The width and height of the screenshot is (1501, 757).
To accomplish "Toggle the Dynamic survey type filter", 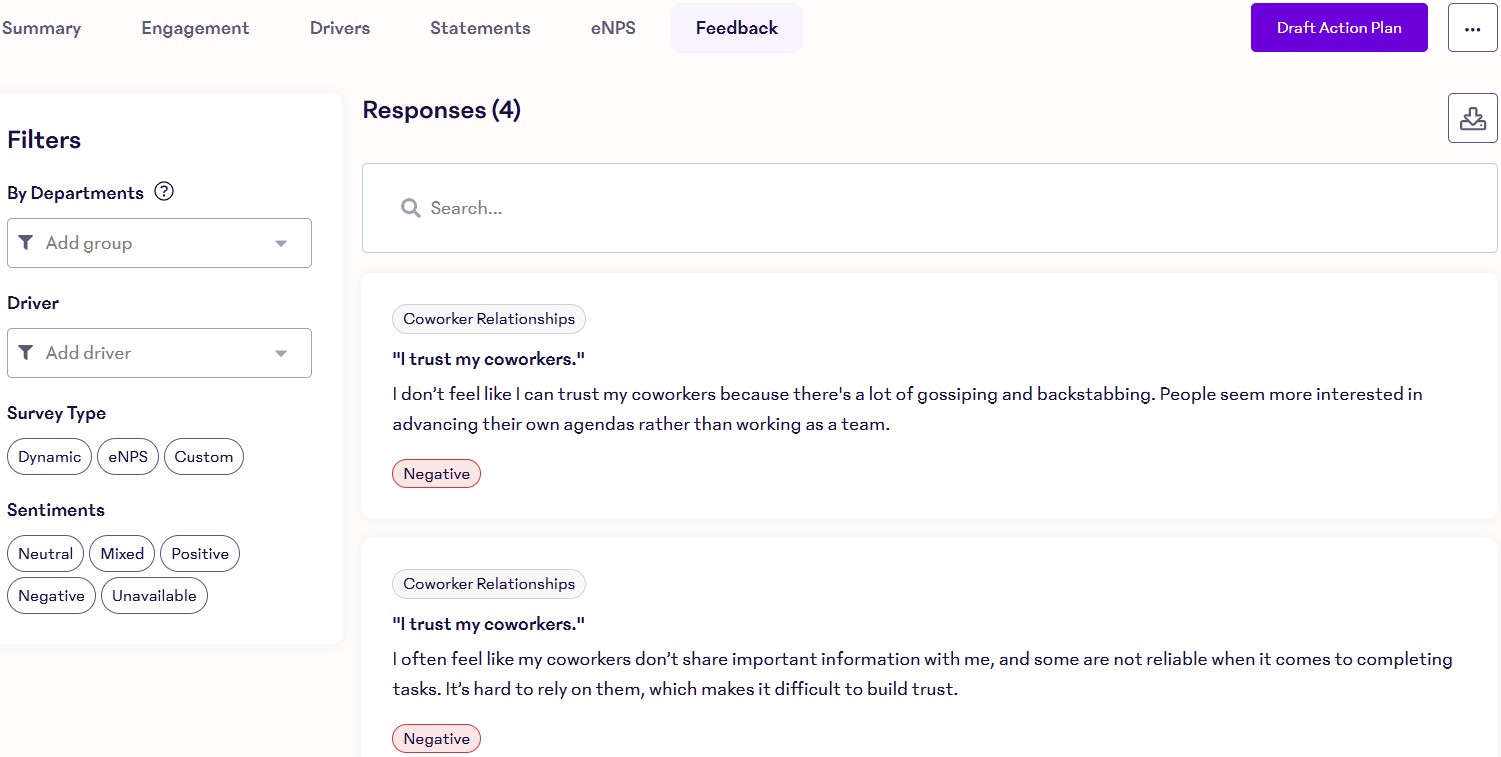I will coord(49,456).
